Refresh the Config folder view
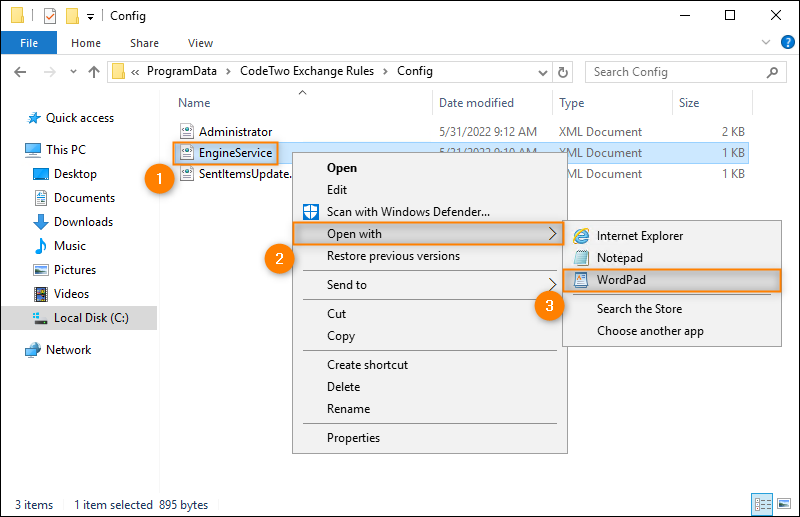This screenshot has width=800, height=517. click(x=563, y=72)
